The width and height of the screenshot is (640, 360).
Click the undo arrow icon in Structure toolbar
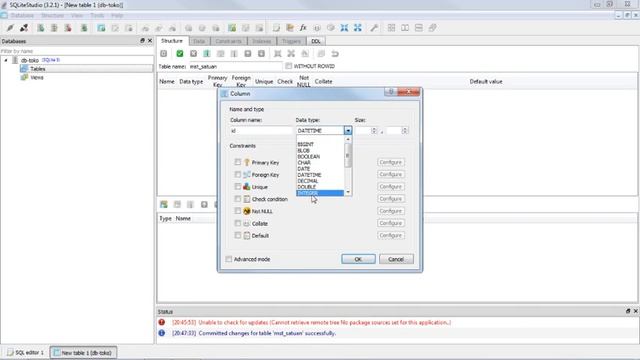coord(335,53)
